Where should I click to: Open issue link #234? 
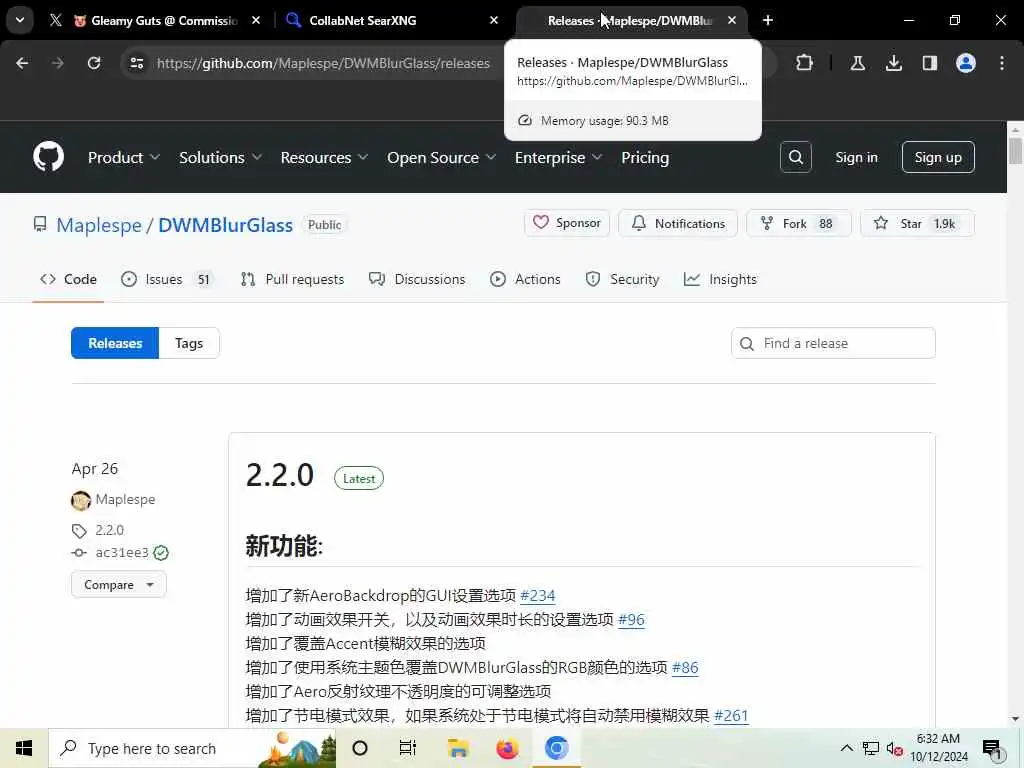point(537,596)
